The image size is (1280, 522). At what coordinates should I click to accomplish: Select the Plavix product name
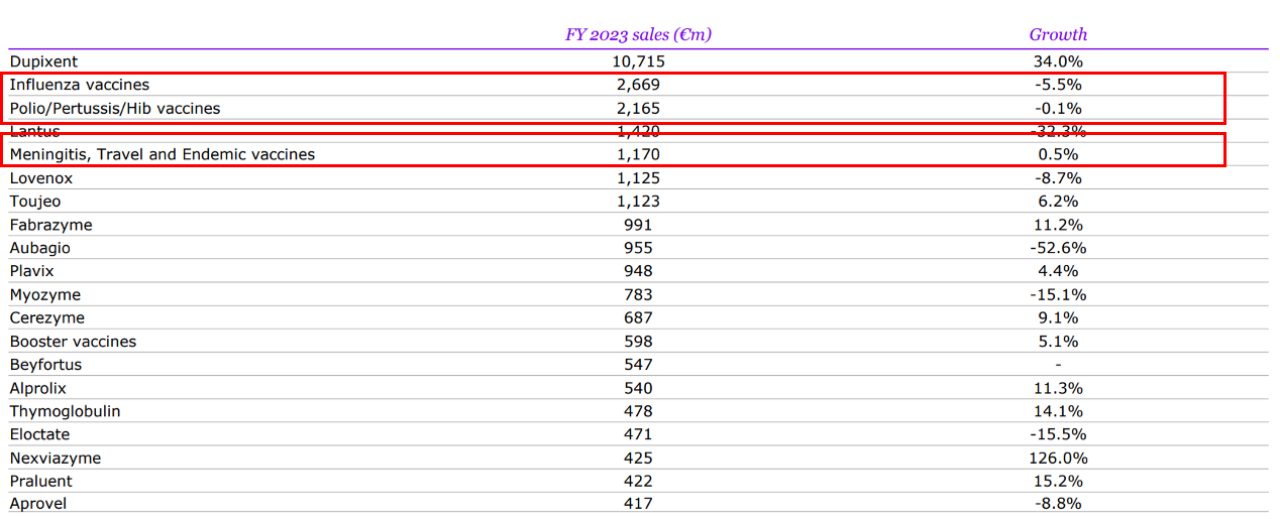click(x=33, y=271)
